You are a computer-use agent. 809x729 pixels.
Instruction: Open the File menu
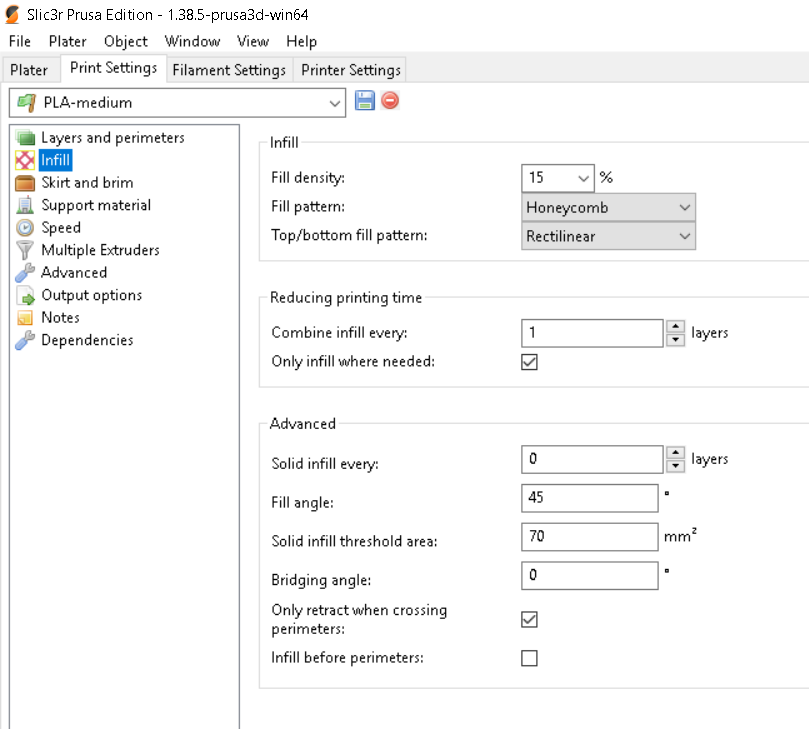click(x=20, y=41)
